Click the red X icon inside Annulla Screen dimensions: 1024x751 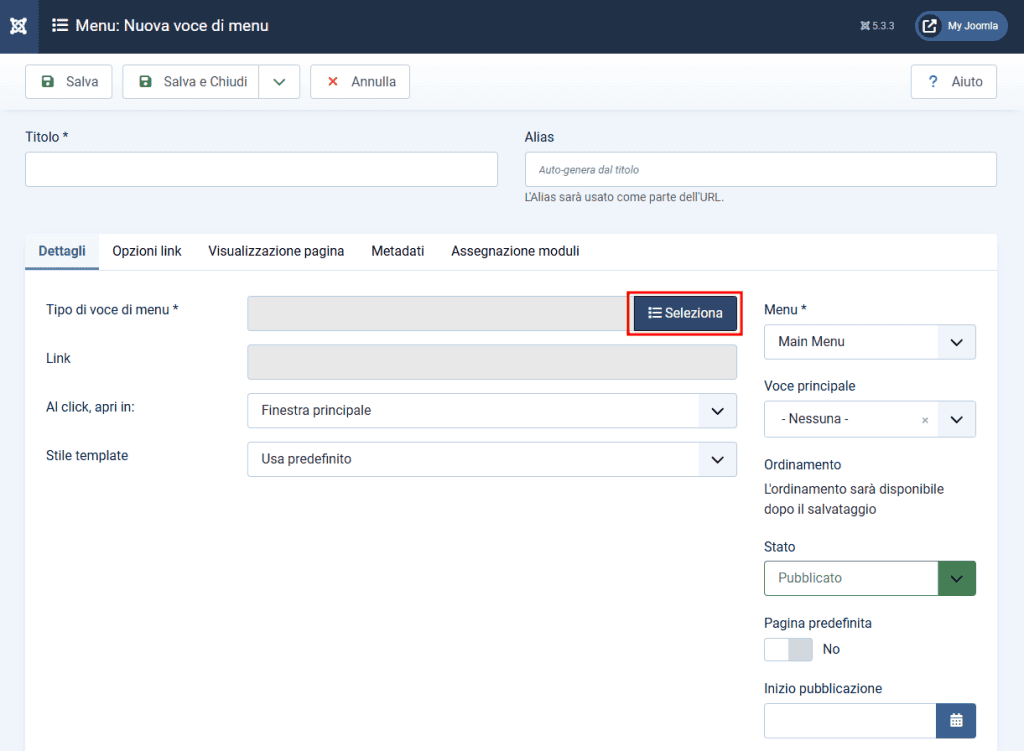coord(332,81)
